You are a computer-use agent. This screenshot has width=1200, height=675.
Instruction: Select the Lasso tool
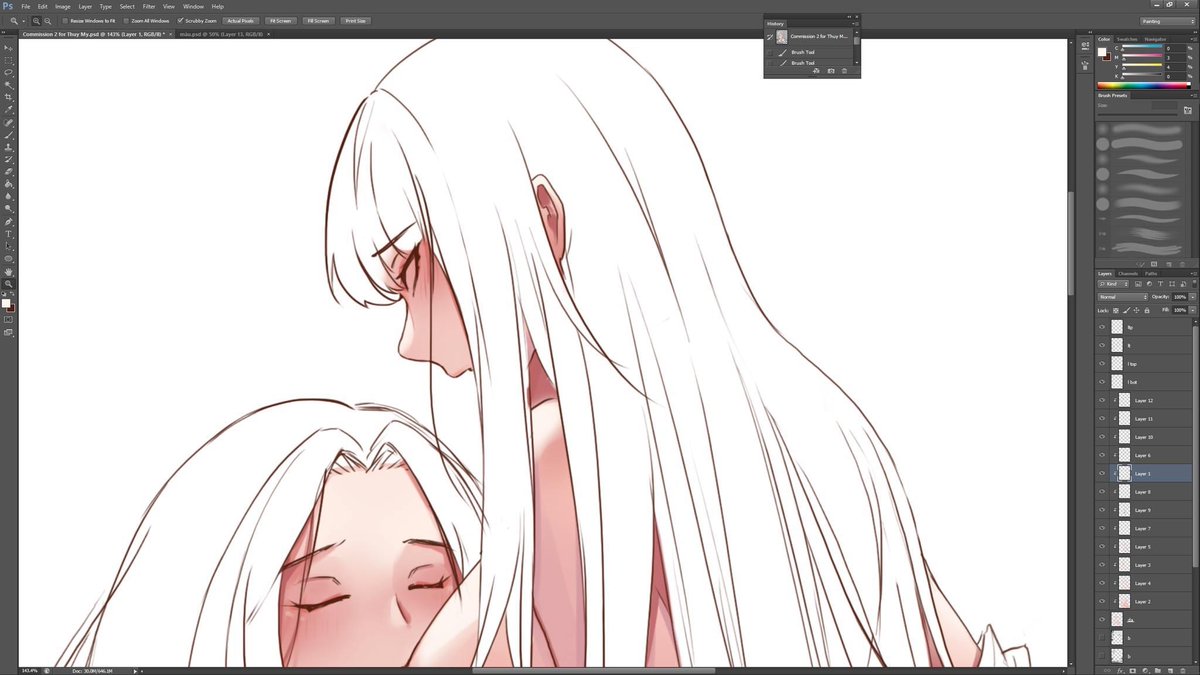click(x=9, y=72)
